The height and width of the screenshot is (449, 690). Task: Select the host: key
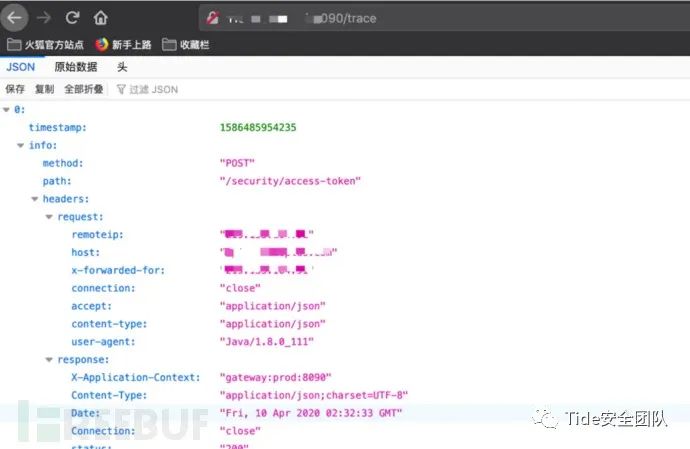[x=86, y=252]
